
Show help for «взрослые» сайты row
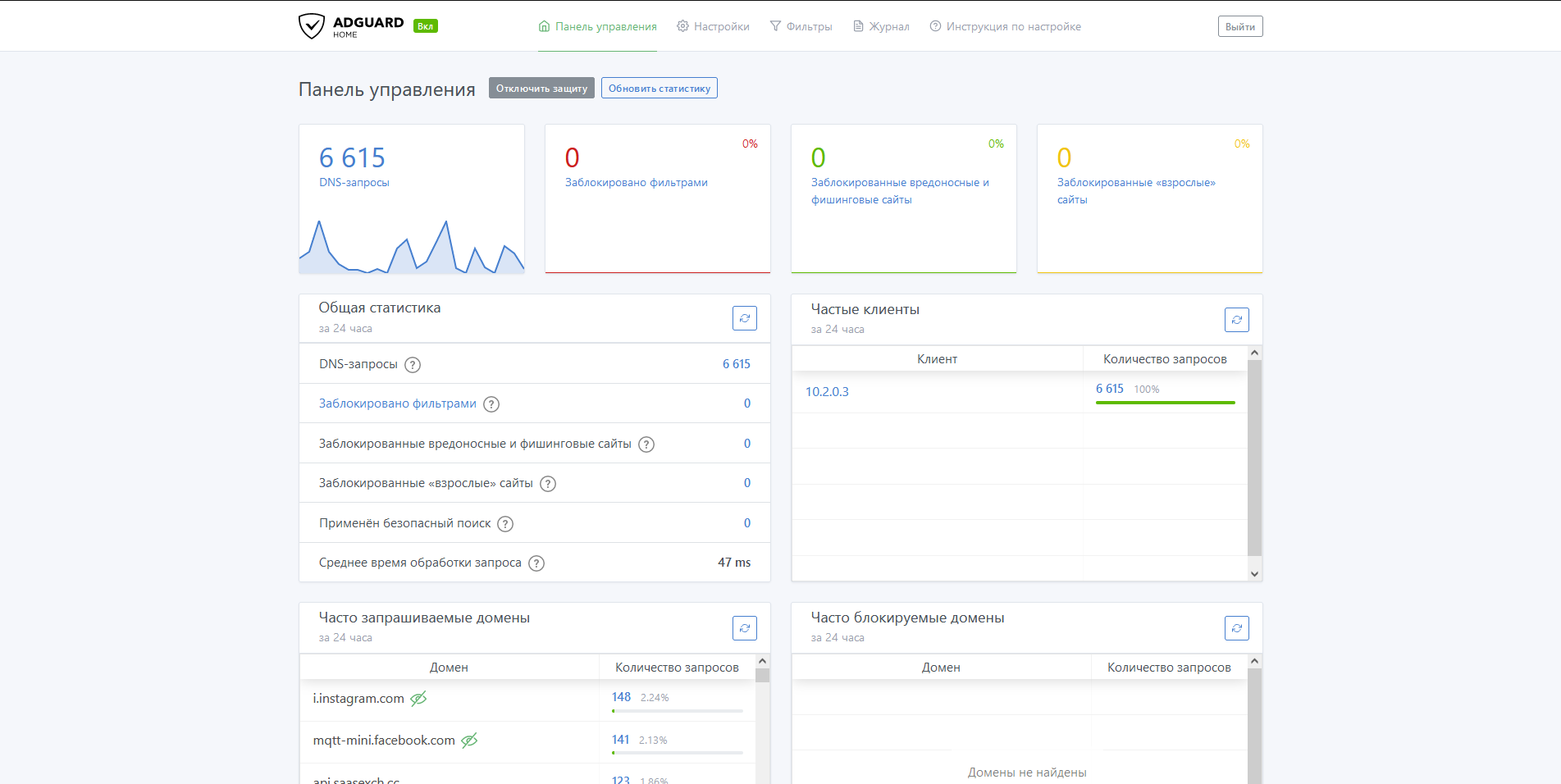(x=548, y=484)
